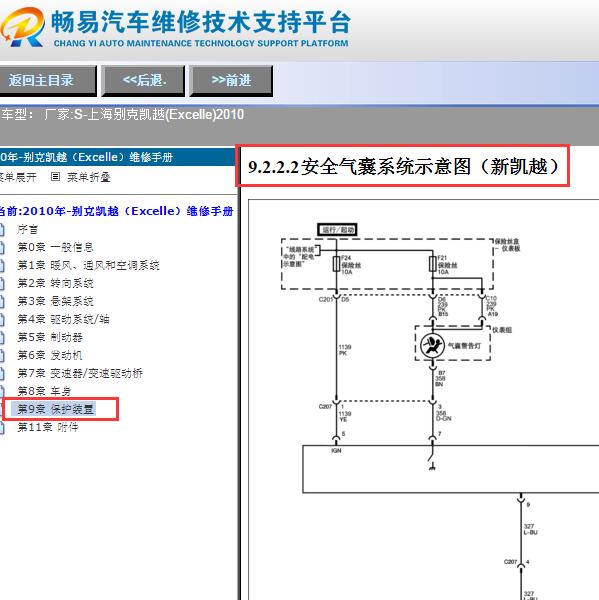Open 第2章 转向系统
The width and height of the screenshot is (599, 600).
55,284
